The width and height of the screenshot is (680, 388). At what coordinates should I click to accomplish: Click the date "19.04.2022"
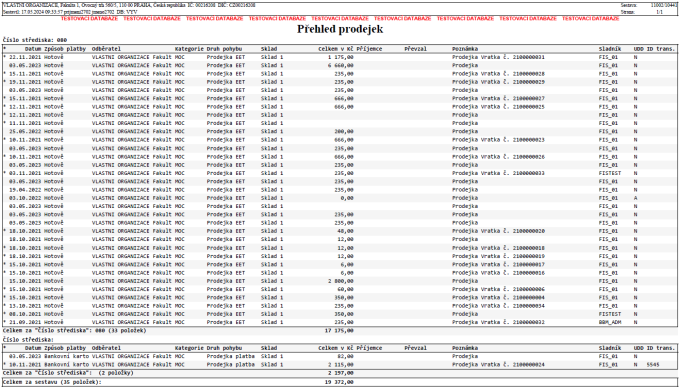click(x=26, y=189)
